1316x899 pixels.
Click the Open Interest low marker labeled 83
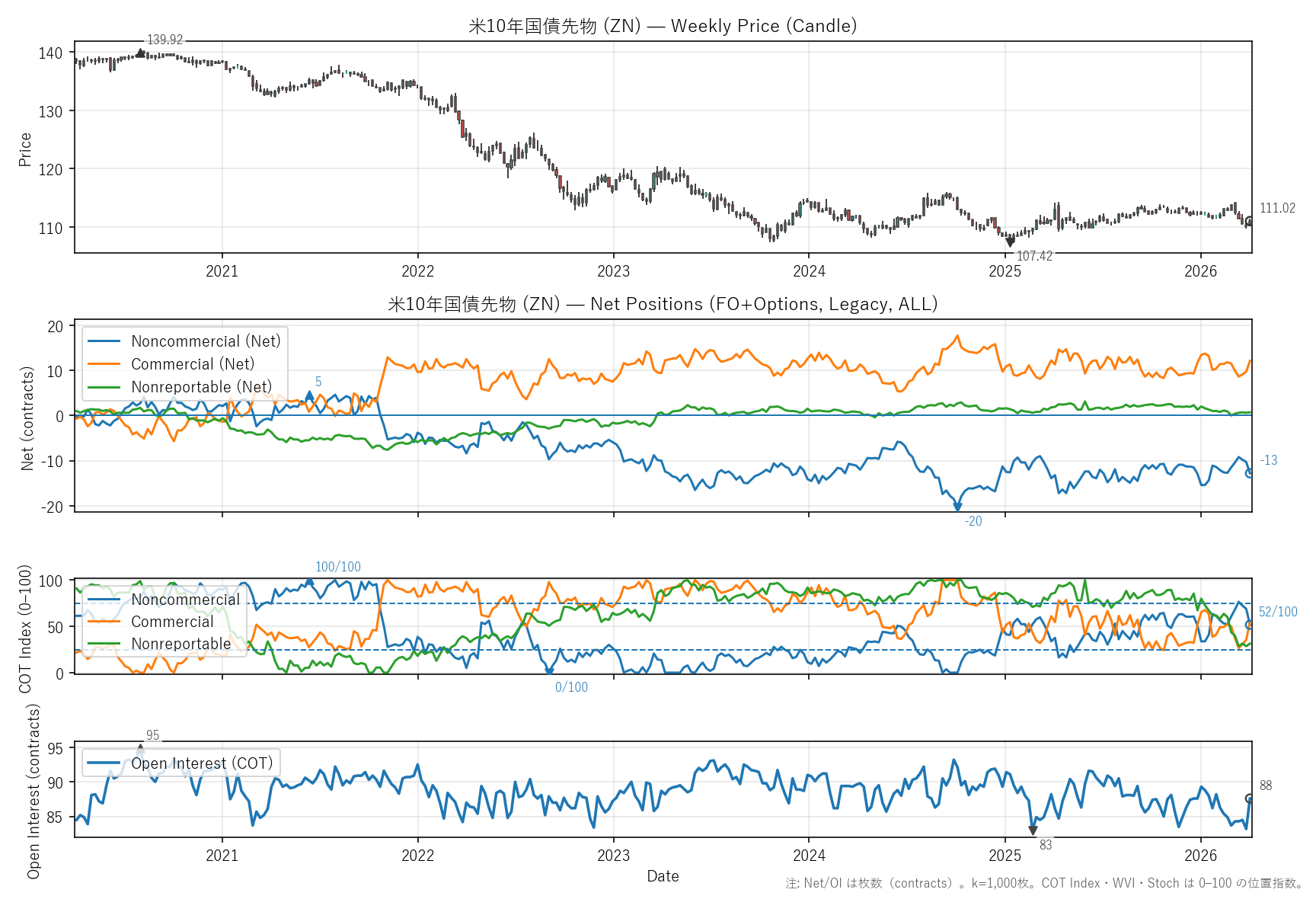pyautogui.click(x=1033, y=830)
